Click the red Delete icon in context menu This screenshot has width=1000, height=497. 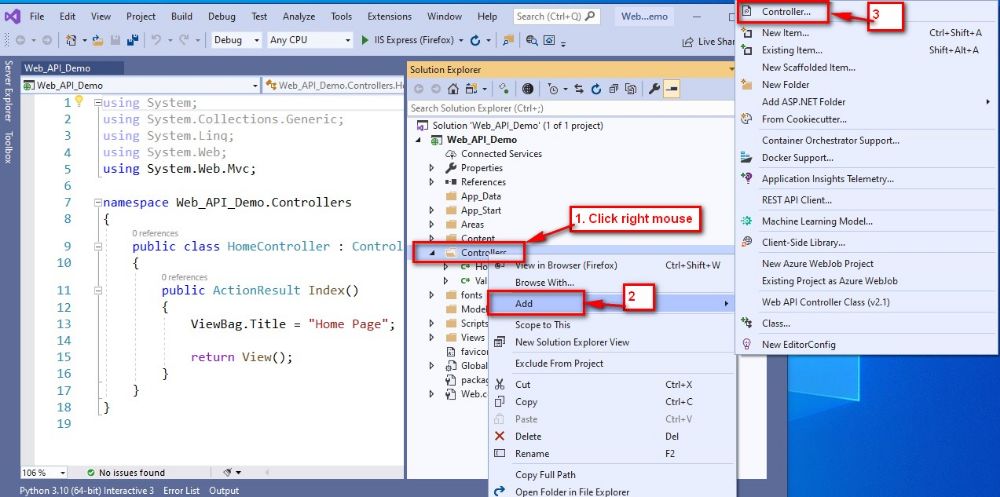(x=500, y=436)
